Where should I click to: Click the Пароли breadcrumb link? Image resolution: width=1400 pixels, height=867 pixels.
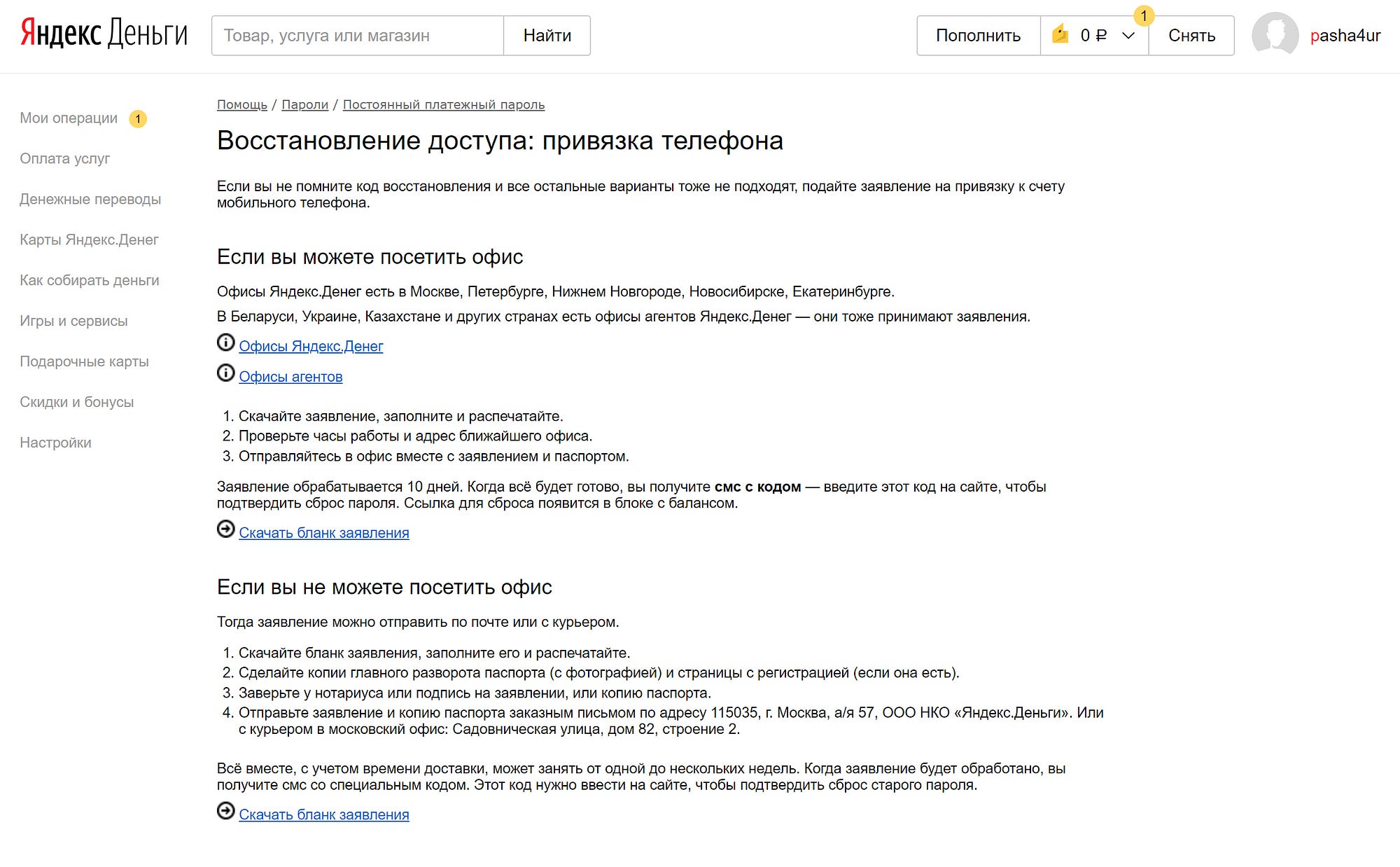pyautogui.click(x=304, y=104)
